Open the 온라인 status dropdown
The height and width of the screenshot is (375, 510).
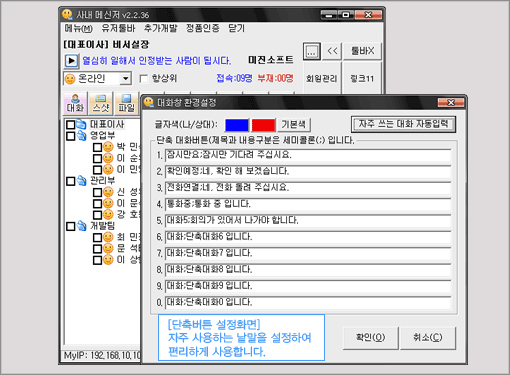125,79
